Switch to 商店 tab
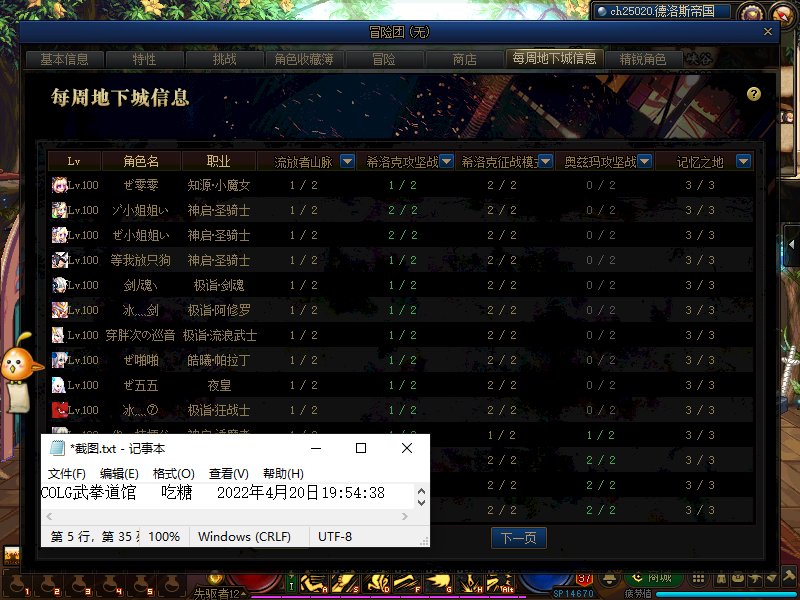Screen dimensions: 800x600 point(464,59)
